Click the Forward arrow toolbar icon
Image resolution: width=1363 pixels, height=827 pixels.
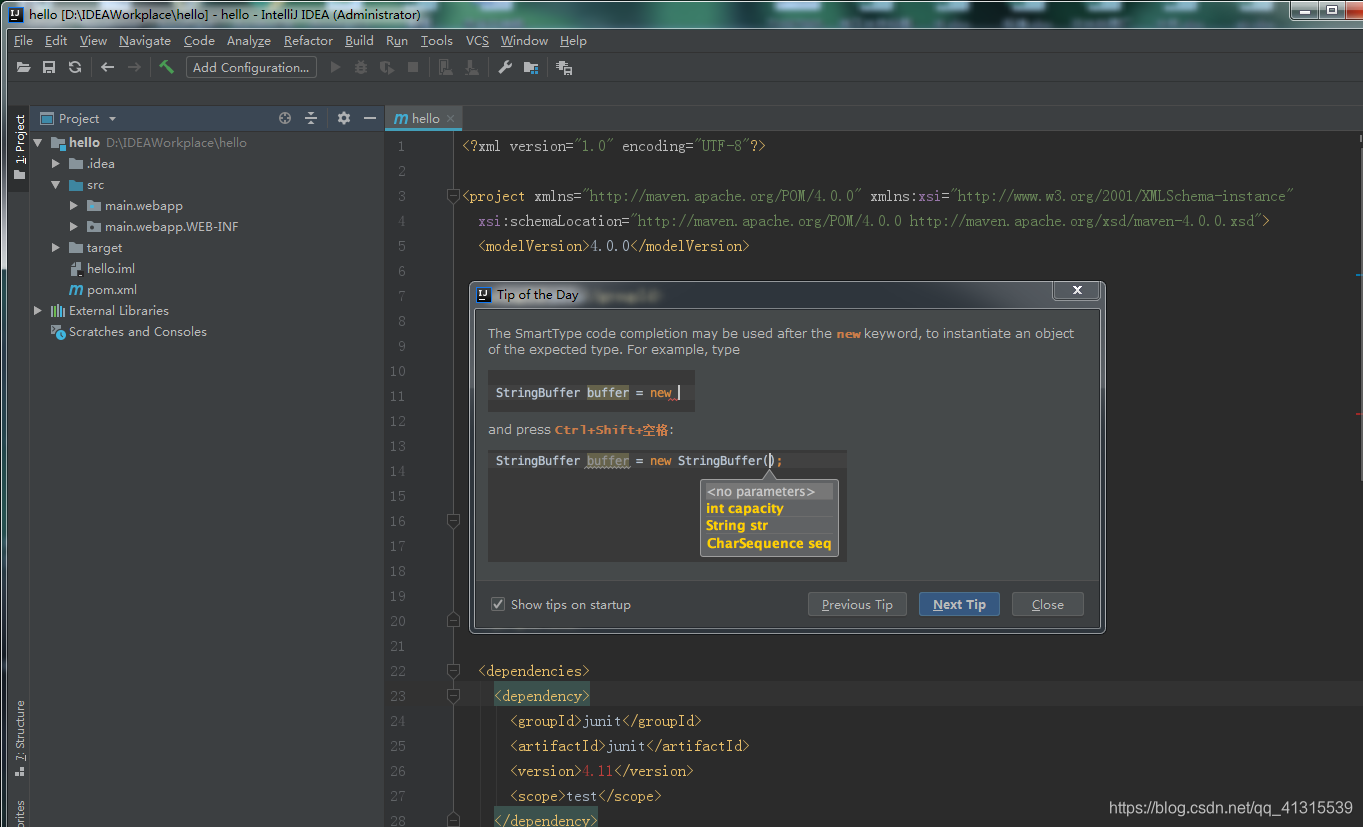click(x=134, y=67)
